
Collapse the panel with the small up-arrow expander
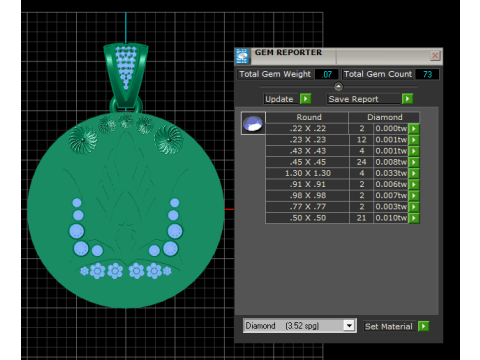(338, 87)
